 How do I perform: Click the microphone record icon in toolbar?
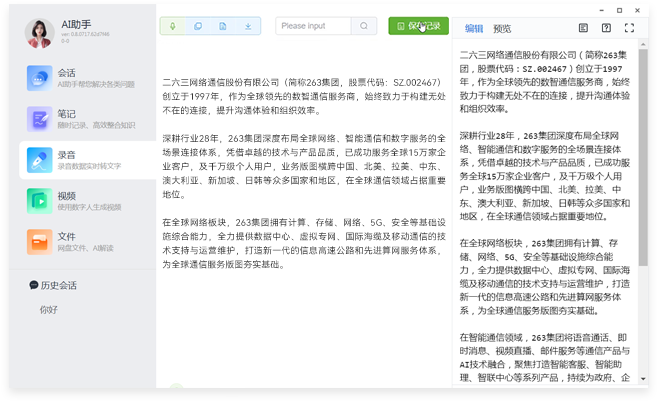coord(173,26)
